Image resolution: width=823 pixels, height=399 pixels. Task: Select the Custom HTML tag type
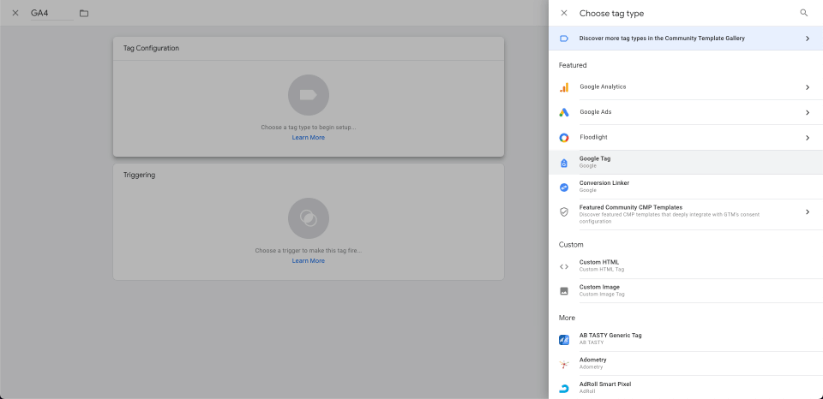(685, 266)
